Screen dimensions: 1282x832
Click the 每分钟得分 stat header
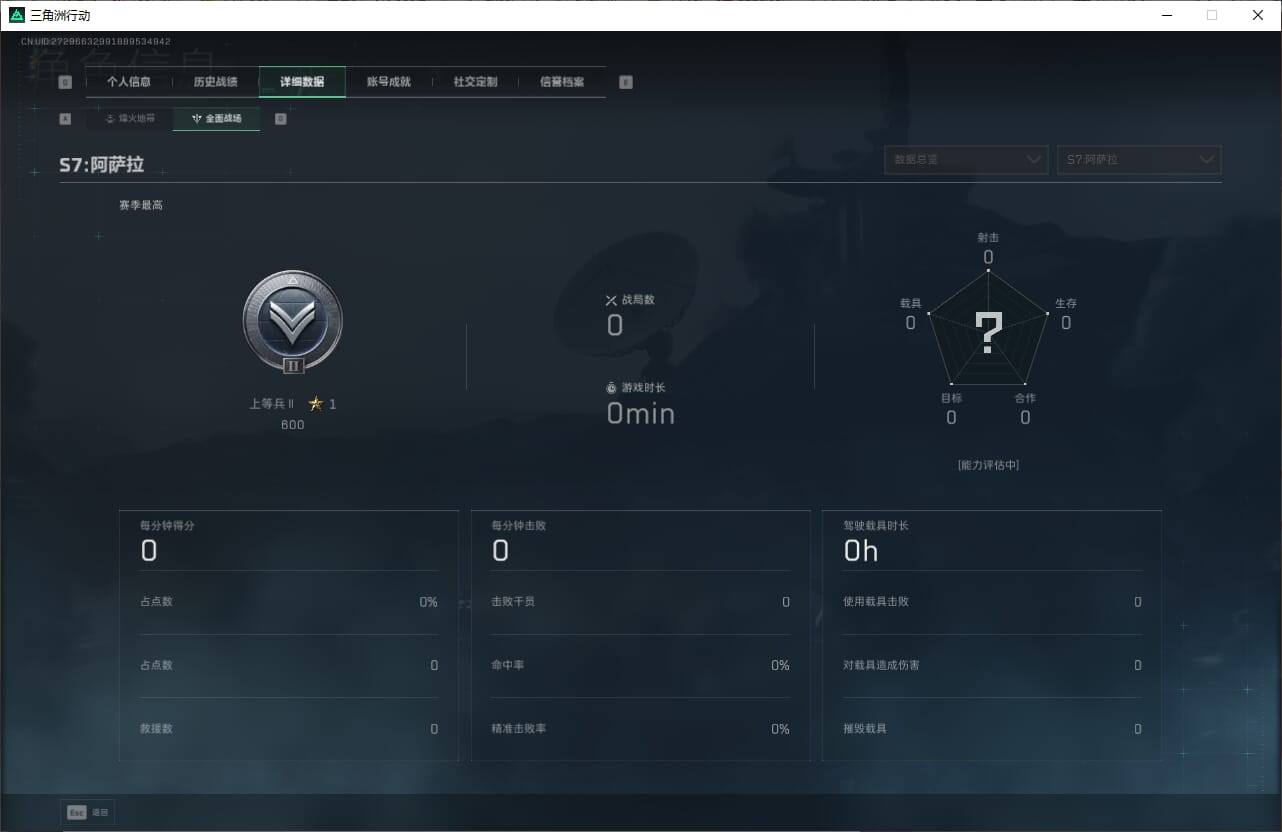coord(168,526)
